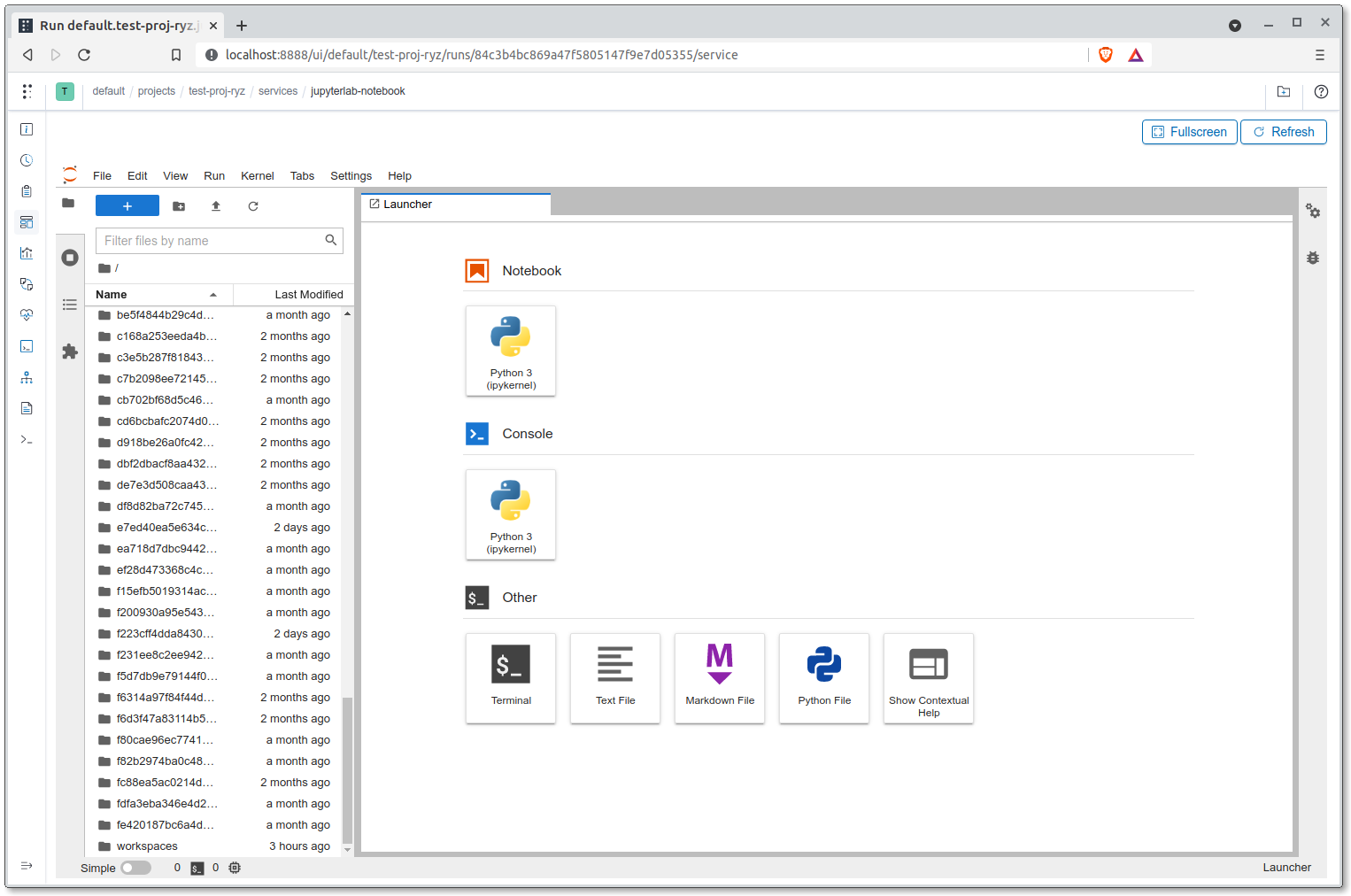Select folder be5f4844b29c4d…
1351x896 pixels.
pyautogui.click(x=214, y=315)
